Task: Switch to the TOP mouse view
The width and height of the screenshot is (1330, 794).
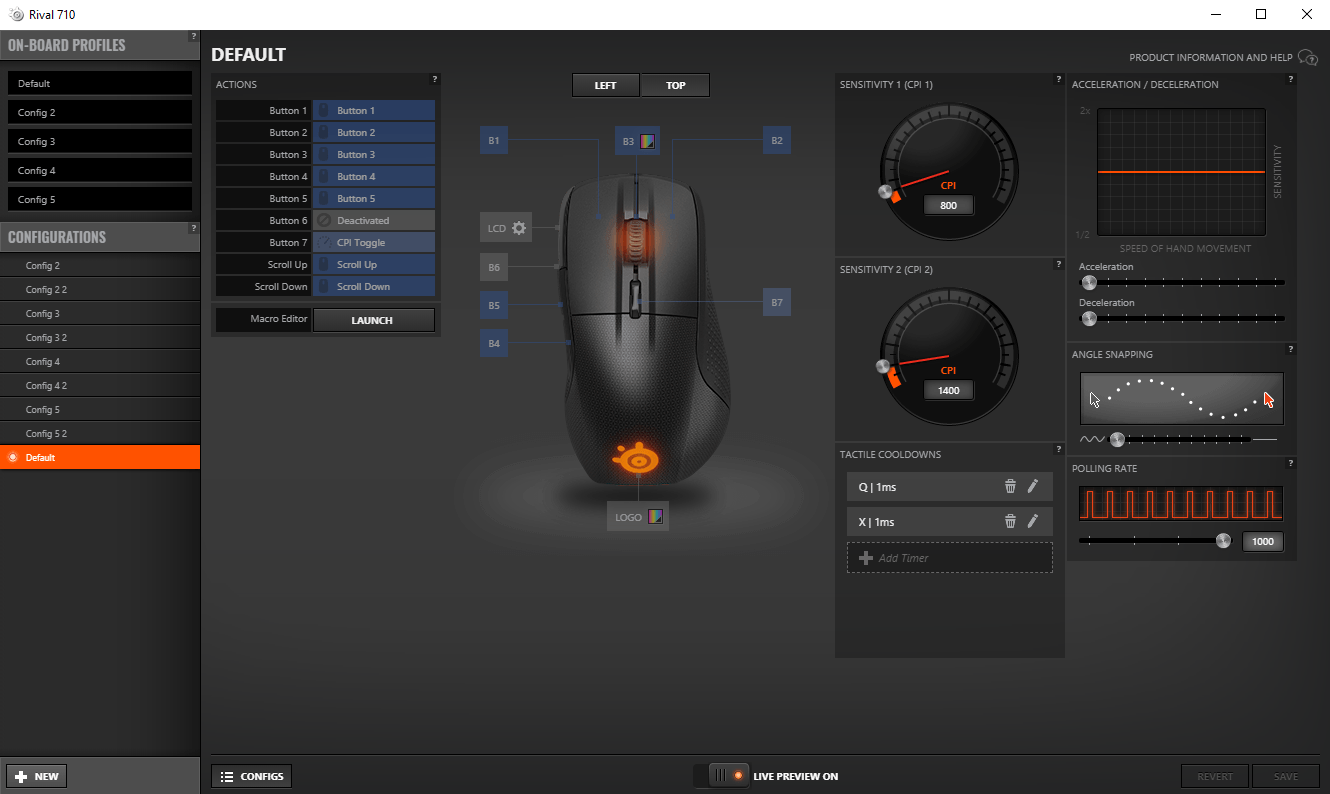Action: point(676,85)
